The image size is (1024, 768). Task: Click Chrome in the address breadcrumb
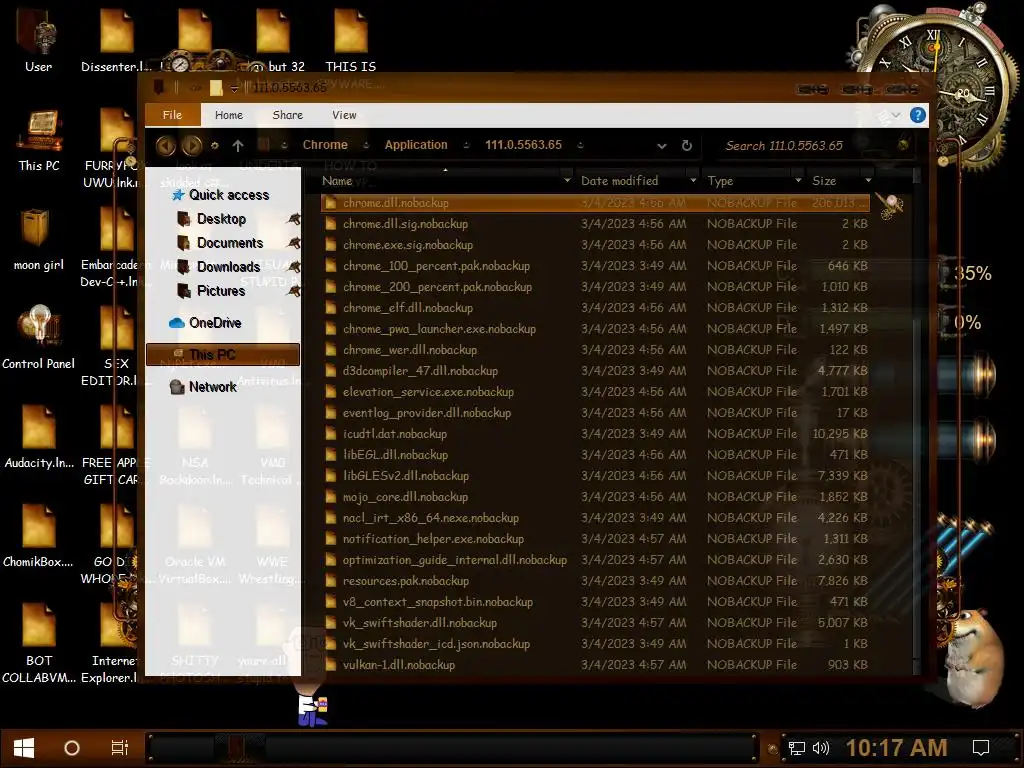coord(325,145)
